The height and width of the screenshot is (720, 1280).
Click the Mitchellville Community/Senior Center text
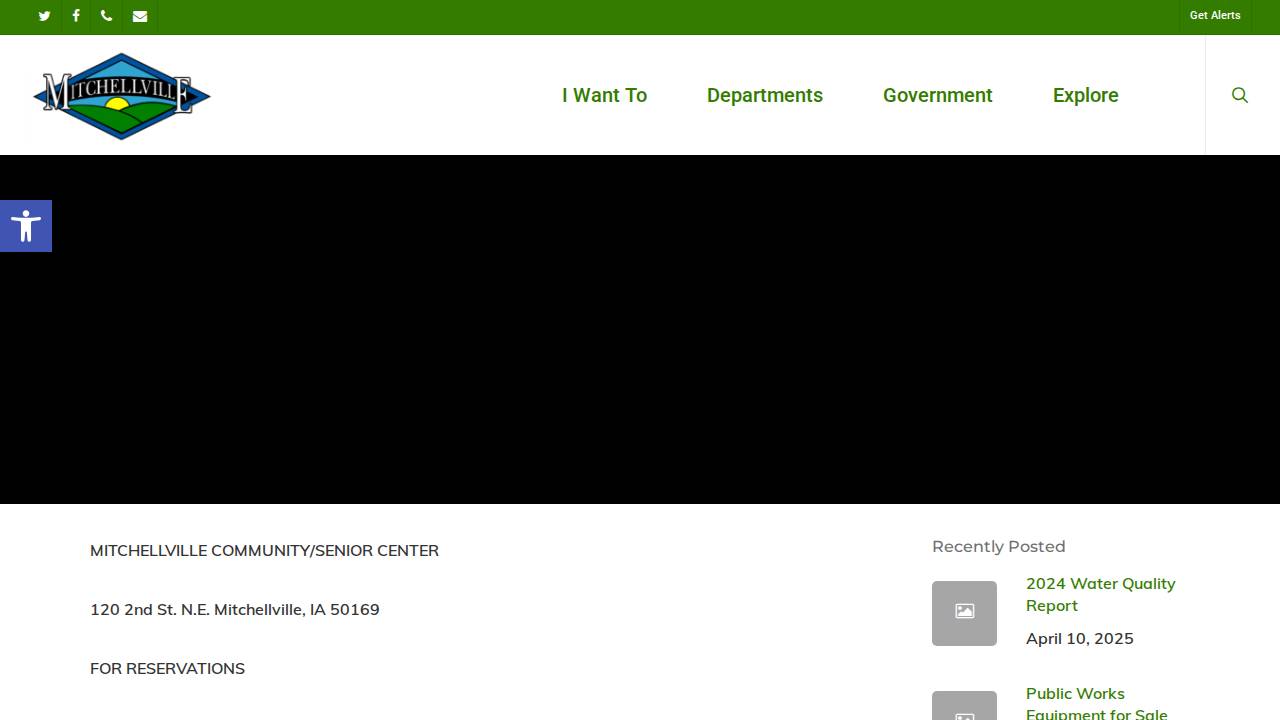pyautogui.click(x=264, y=550)
